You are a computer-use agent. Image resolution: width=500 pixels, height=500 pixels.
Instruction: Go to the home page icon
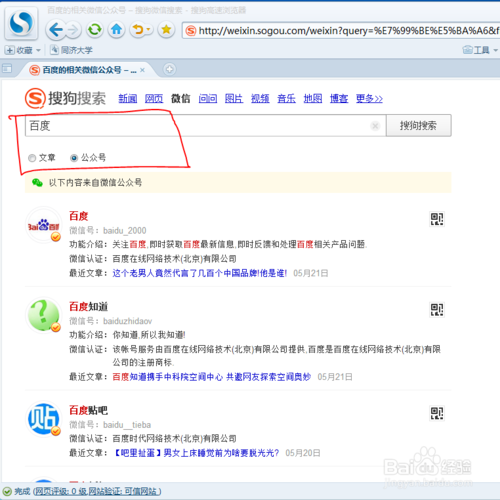click(x=116, y=30)
